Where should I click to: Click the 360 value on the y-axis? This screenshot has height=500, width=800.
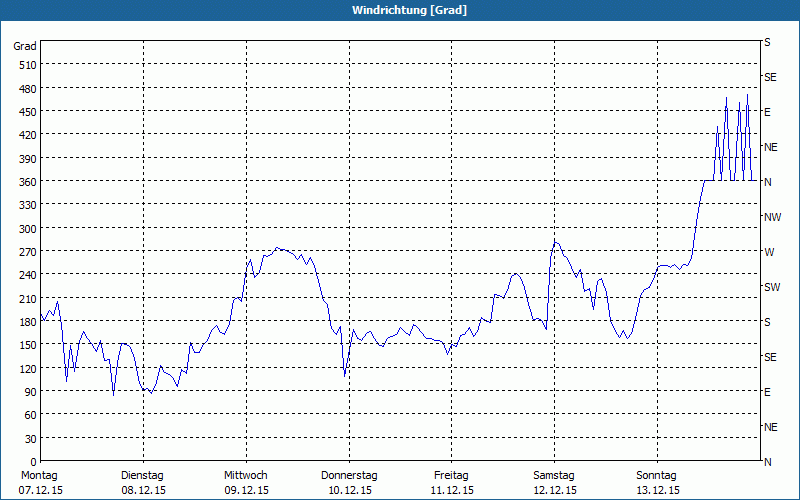[27, 181]
